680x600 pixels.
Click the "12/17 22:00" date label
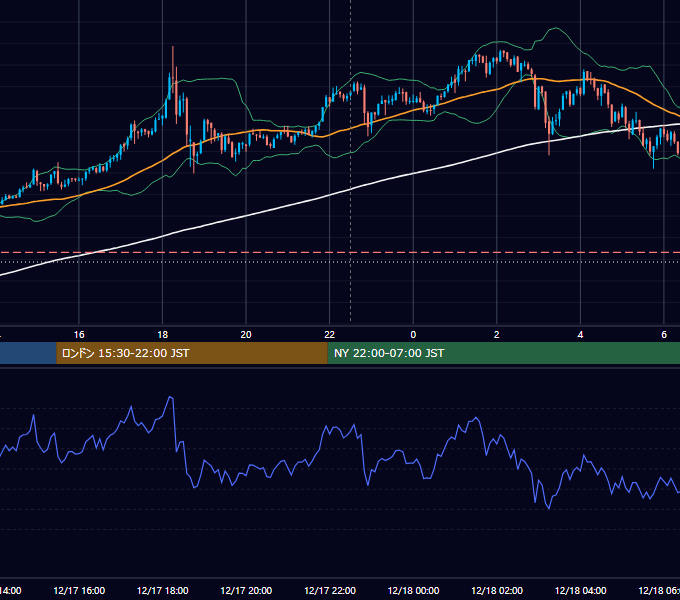330,590
